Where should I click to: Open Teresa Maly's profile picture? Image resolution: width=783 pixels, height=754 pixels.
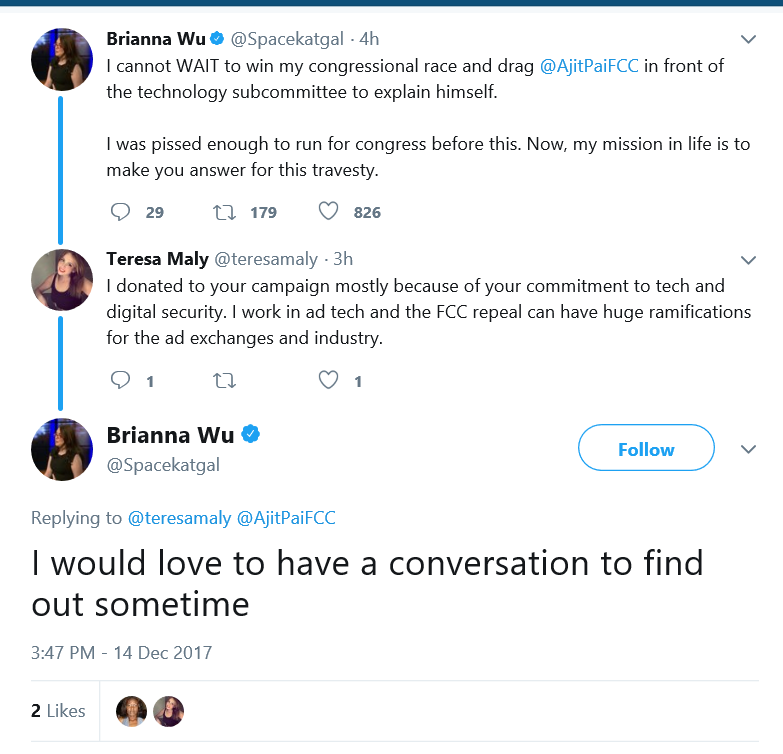click(62, 280)
